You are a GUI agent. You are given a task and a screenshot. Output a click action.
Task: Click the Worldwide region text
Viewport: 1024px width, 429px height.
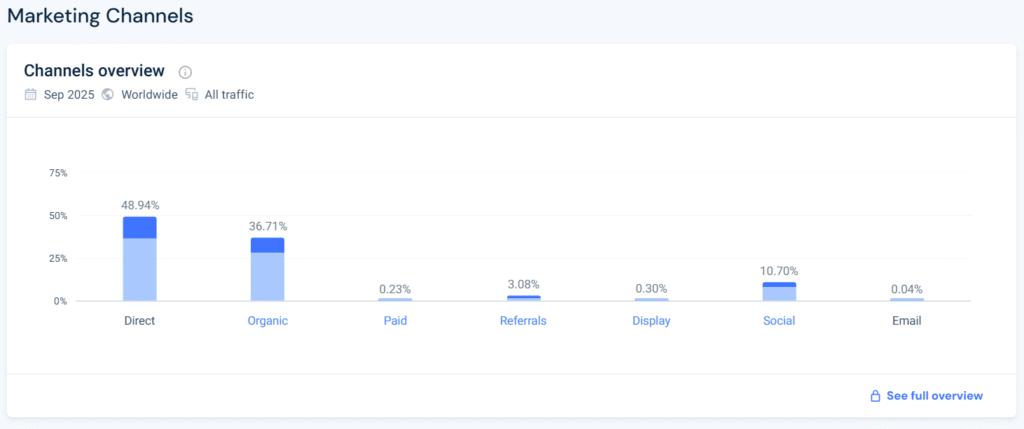(149, 95)
